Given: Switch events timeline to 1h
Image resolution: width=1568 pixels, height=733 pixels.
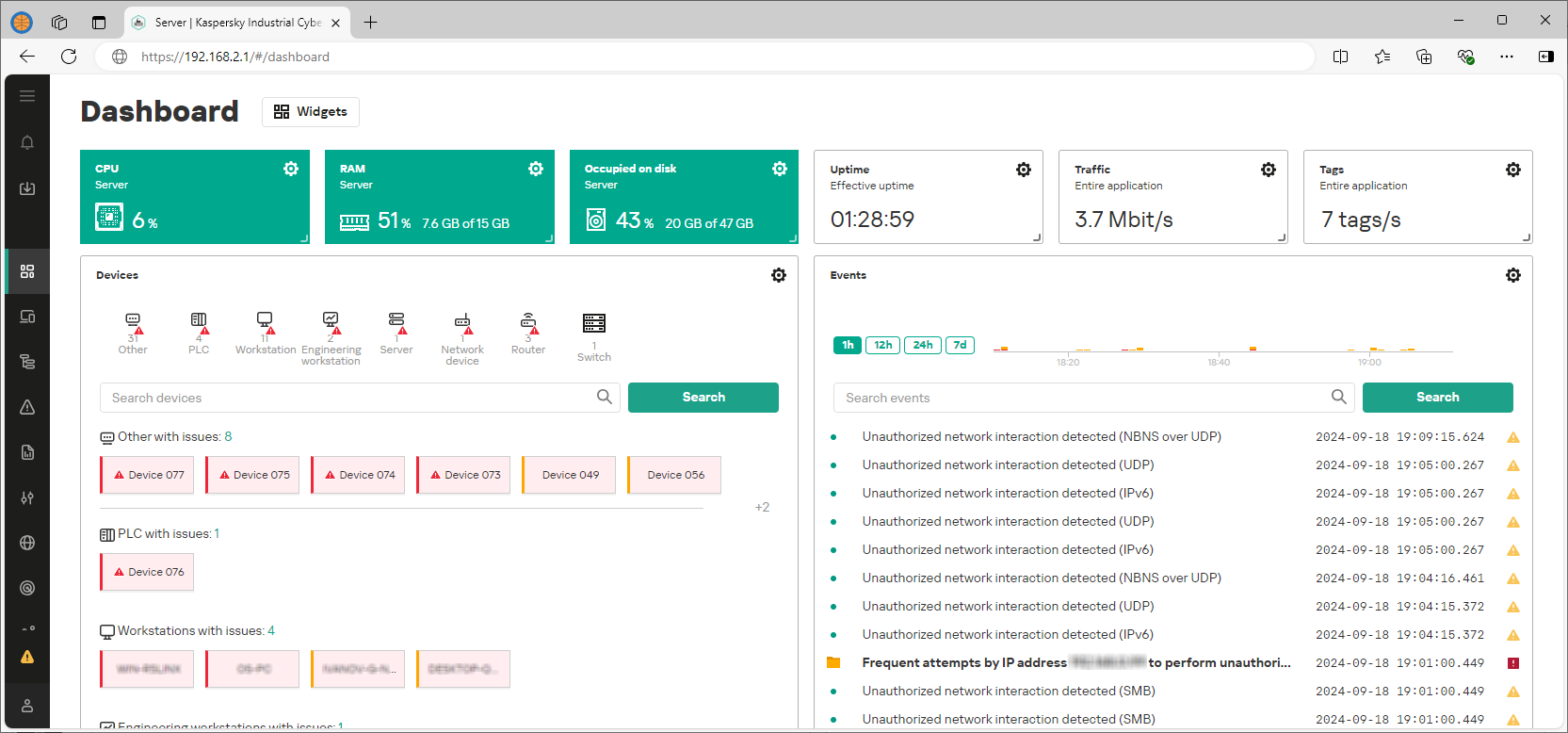Looking at the screenshot, I should 848,345.
